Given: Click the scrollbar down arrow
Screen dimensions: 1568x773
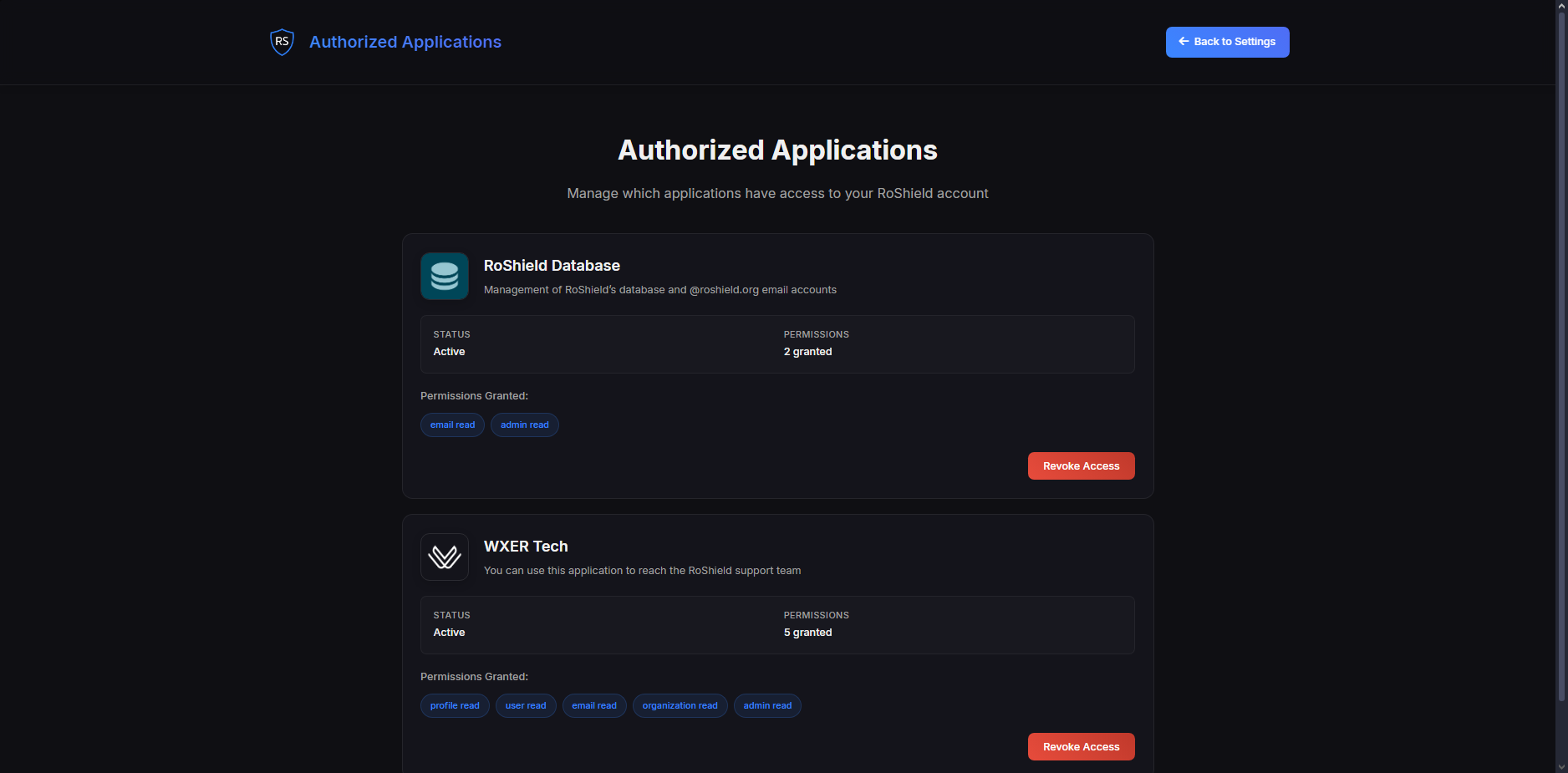Looking at the screenshot, I should tap(1561, 766).
